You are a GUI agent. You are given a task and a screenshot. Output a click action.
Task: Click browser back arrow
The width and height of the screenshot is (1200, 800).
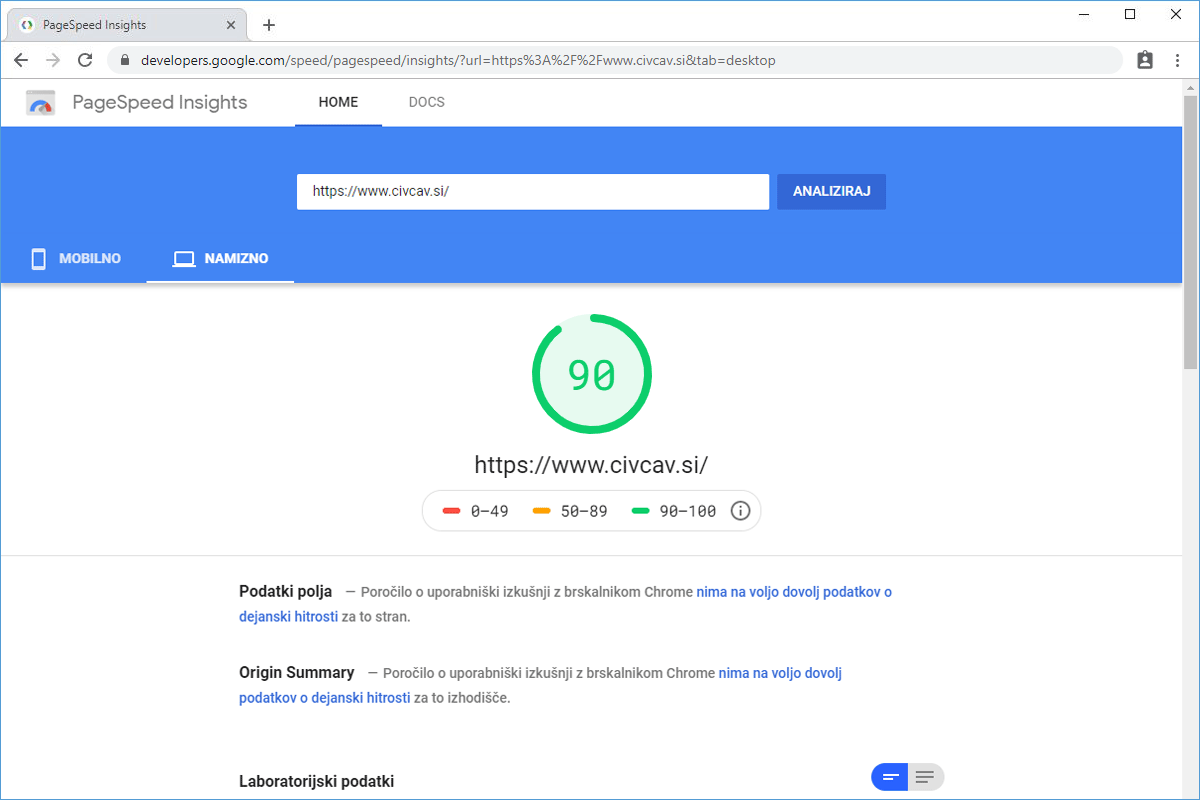pyautogui.click(x=21, y=60)
